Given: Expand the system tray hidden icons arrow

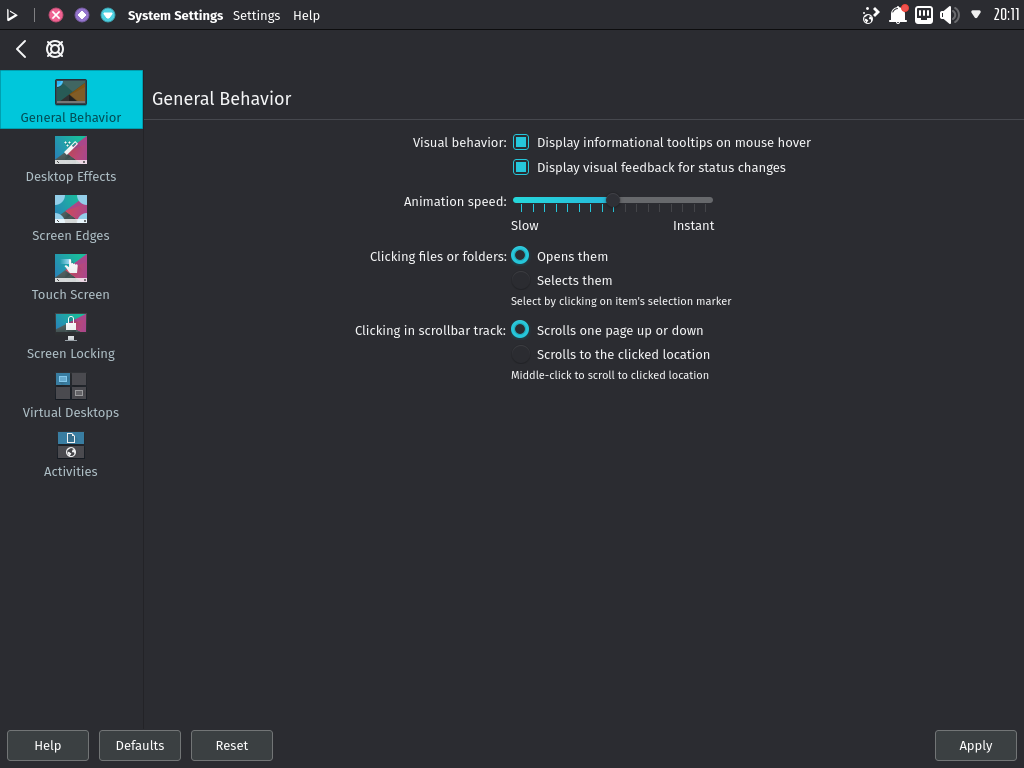Looking at the screenshot, I should coord(976,15).
